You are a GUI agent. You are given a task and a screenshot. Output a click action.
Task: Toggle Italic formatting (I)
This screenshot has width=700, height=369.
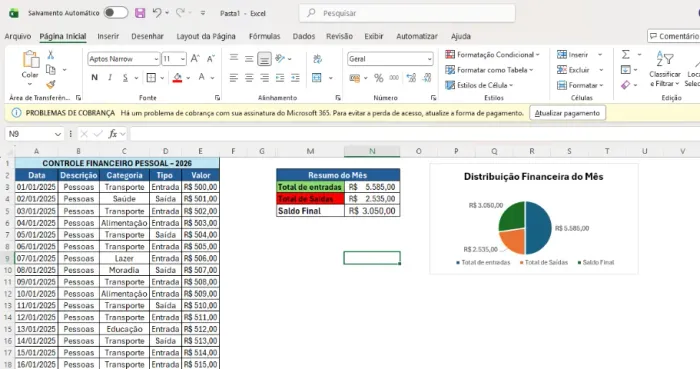[x=110, y=78]
